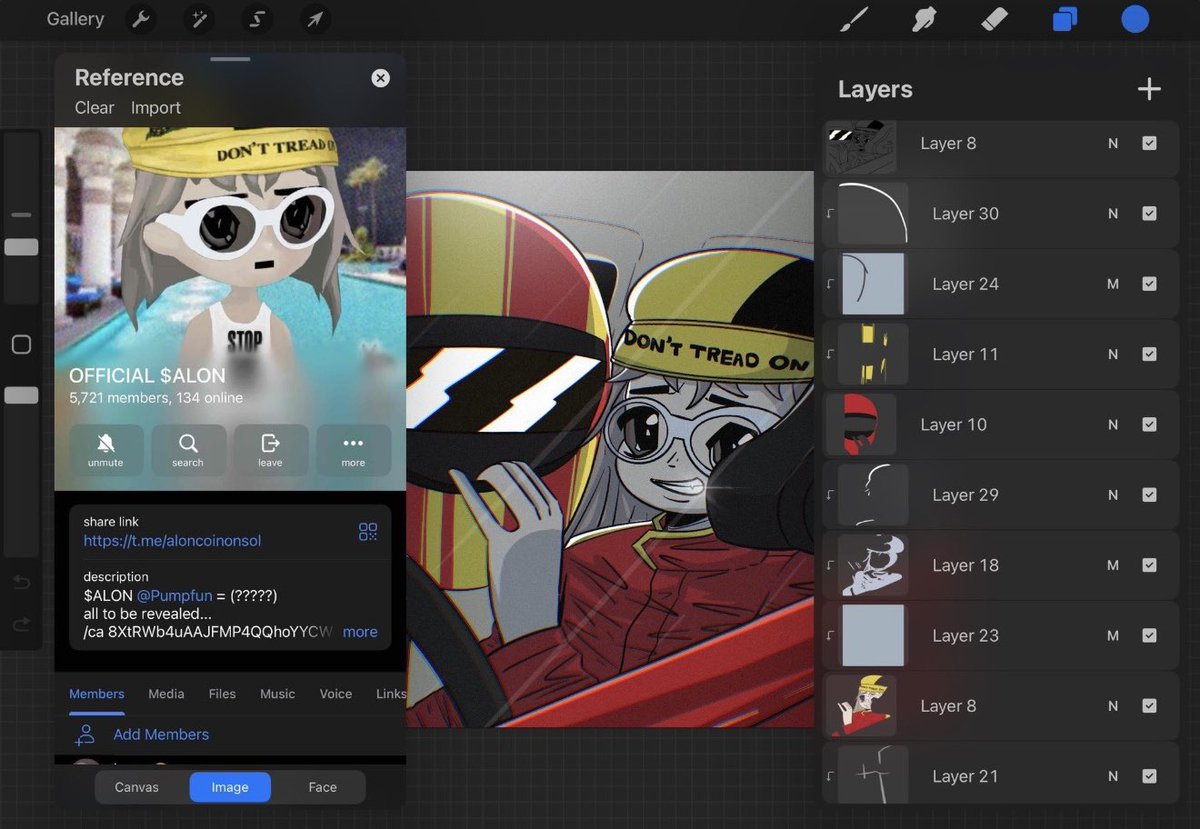The height and width of the screenshot is (829, 1200).
Task: Open the Gallery
Action: pos(75,19)
